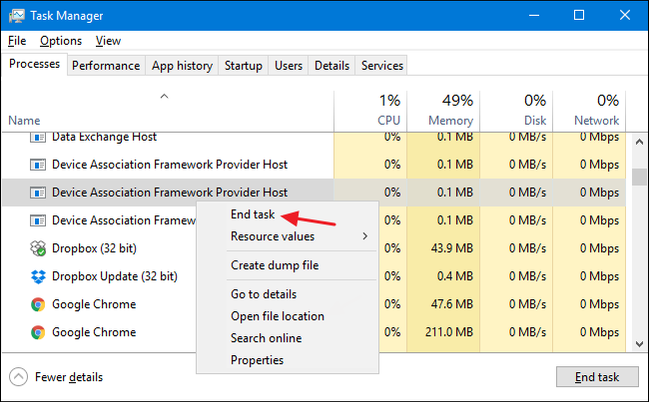Click the second Google Chrome process icon
649x402 pixels.
[38, 332]
